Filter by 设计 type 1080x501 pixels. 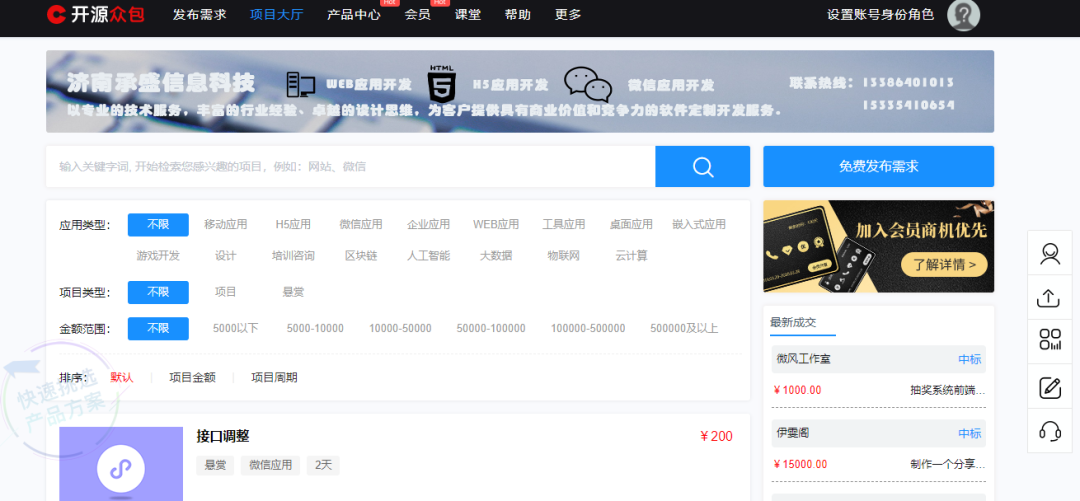(x=226, y=256)
